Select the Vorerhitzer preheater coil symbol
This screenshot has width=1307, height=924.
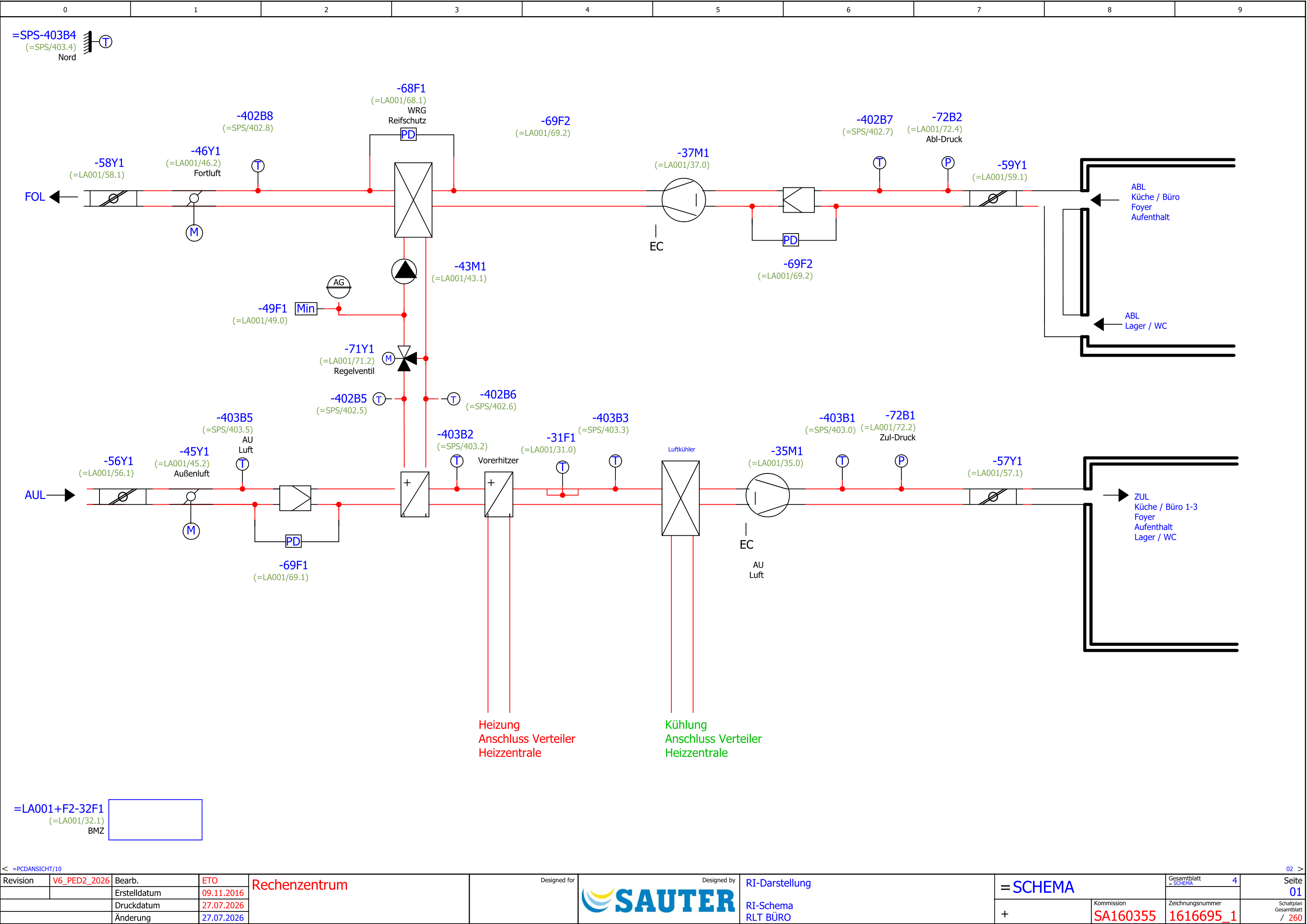(x=499, y=494)
